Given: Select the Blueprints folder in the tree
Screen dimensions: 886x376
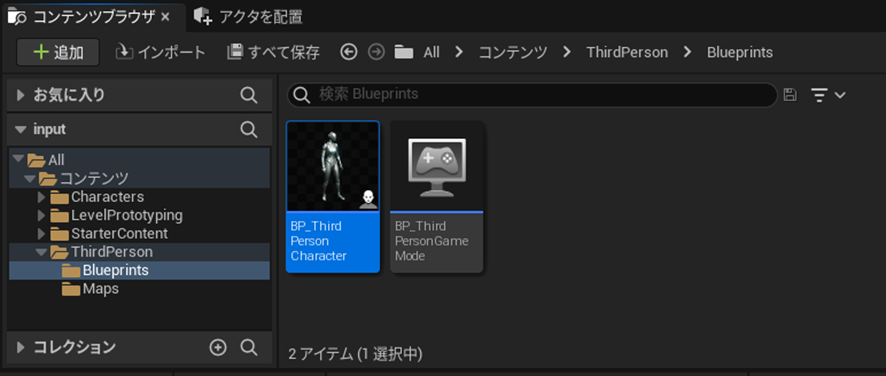Looking at the screenshot, I should click(140, 270).
